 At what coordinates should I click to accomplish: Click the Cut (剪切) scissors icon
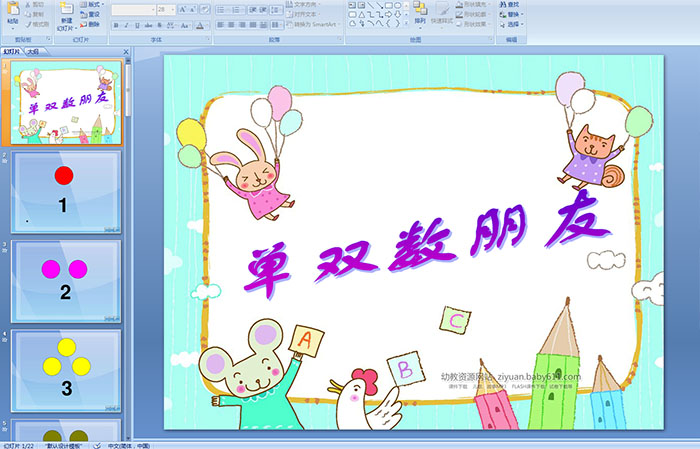[28, 4]
